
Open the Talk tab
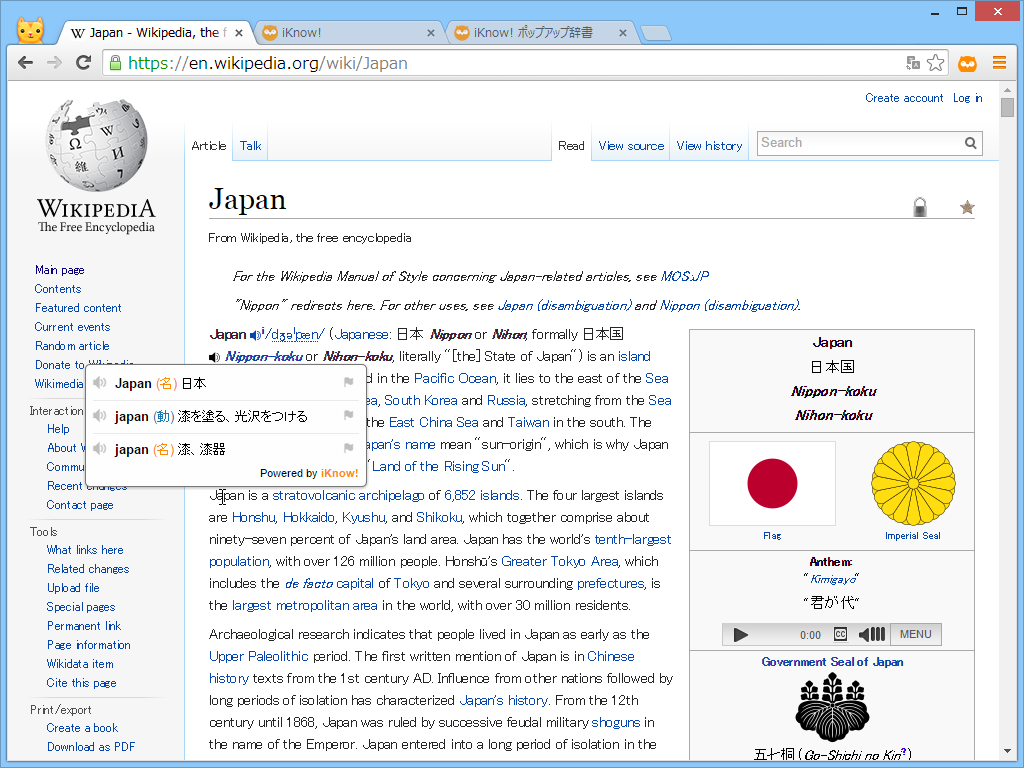tap(250, 146)
